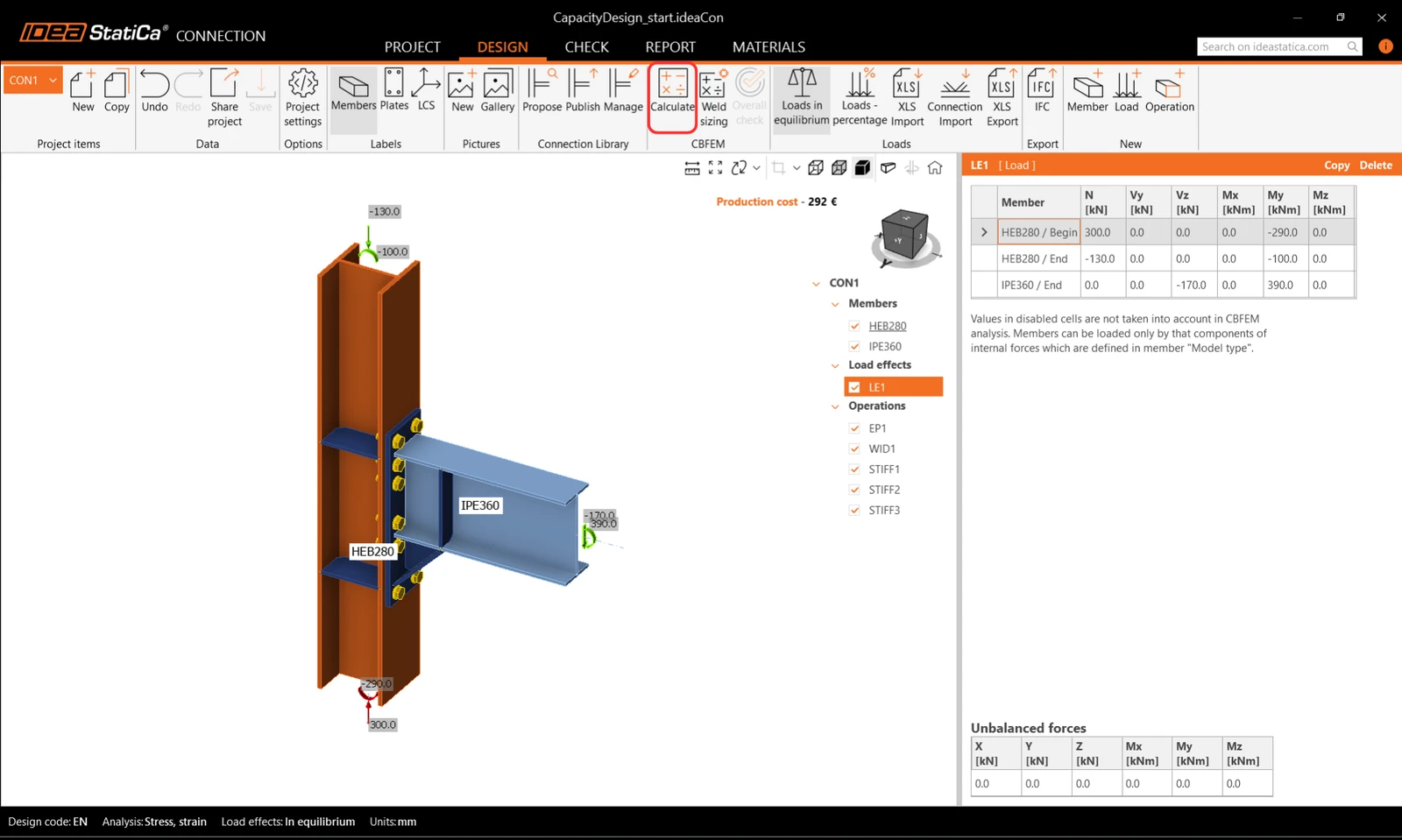
Task: Uncheck the STIFF3 operation checkbox
Action: (x=854, y=510)
